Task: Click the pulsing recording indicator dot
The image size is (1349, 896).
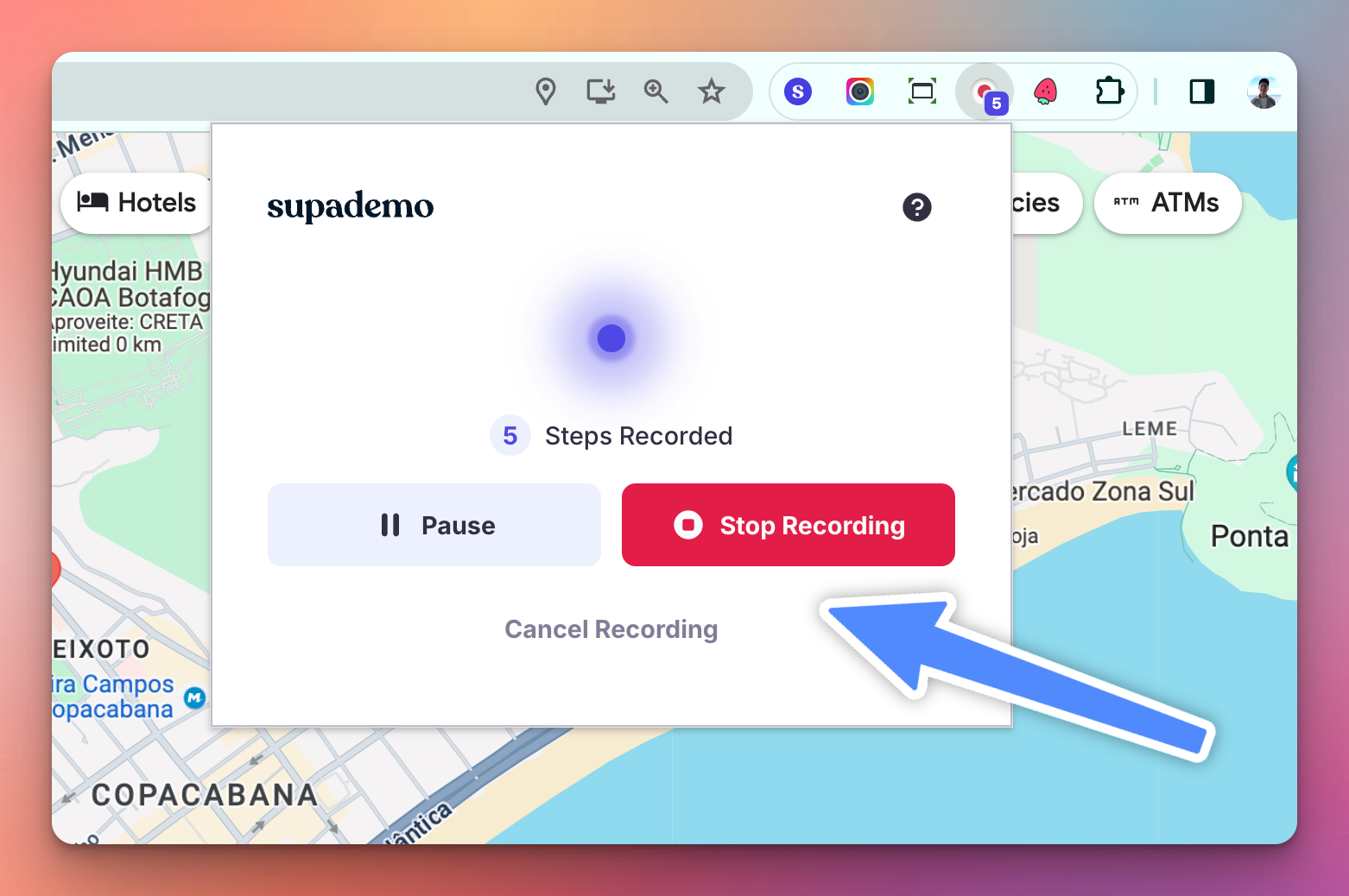Action: click(611, 338)
